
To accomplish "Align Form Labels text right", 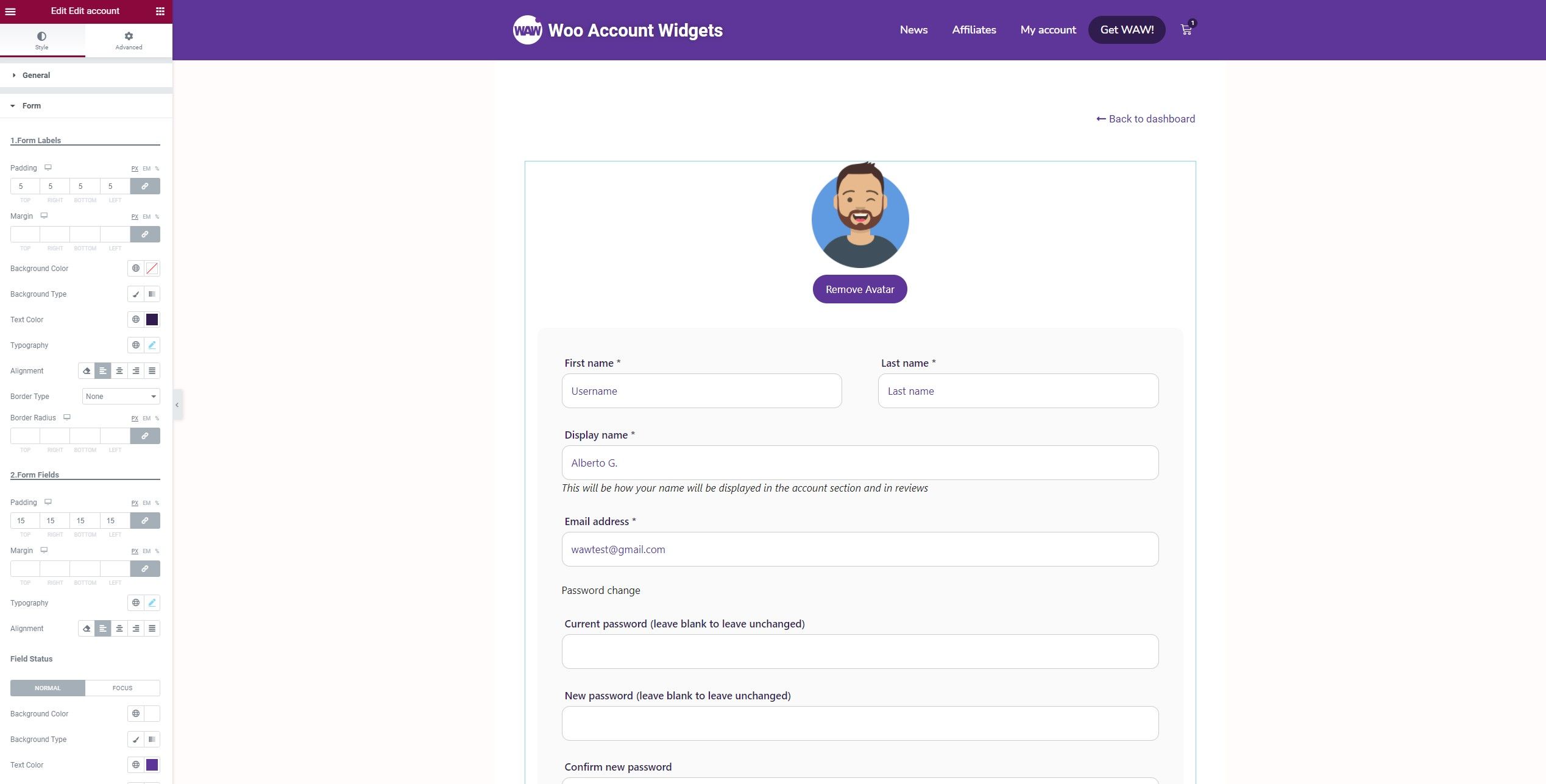I will click(x=136, y=370).
